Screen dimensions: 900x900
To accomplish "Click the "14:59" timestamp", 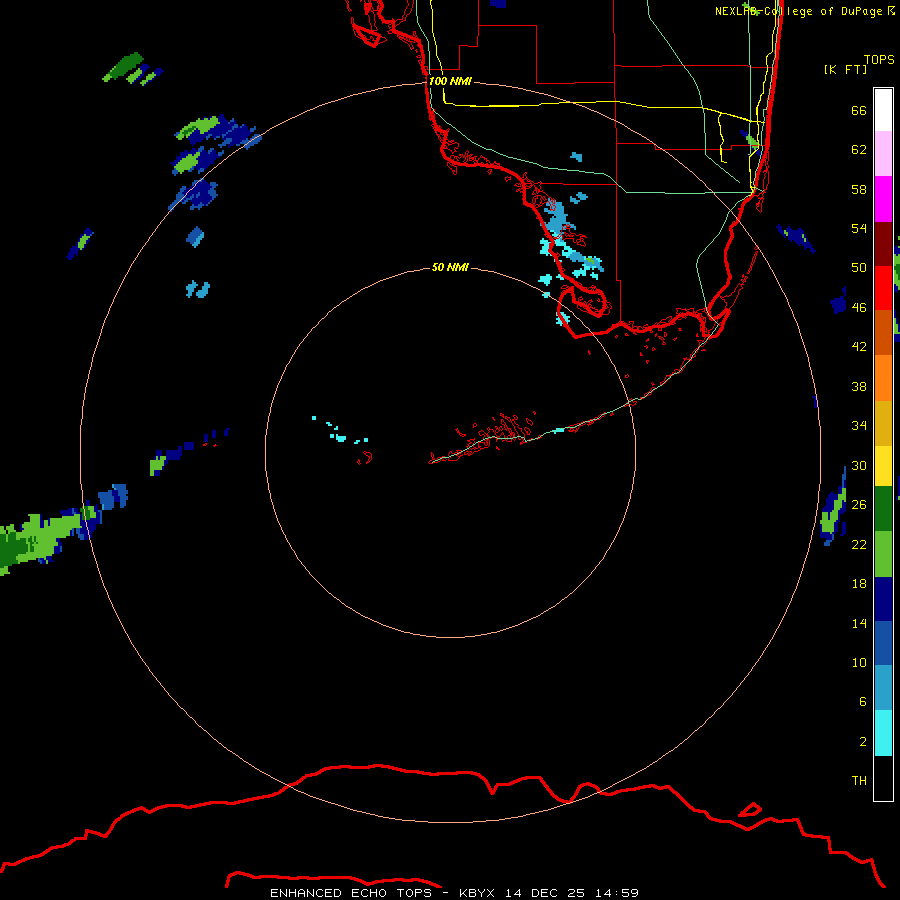I will 617,893.
